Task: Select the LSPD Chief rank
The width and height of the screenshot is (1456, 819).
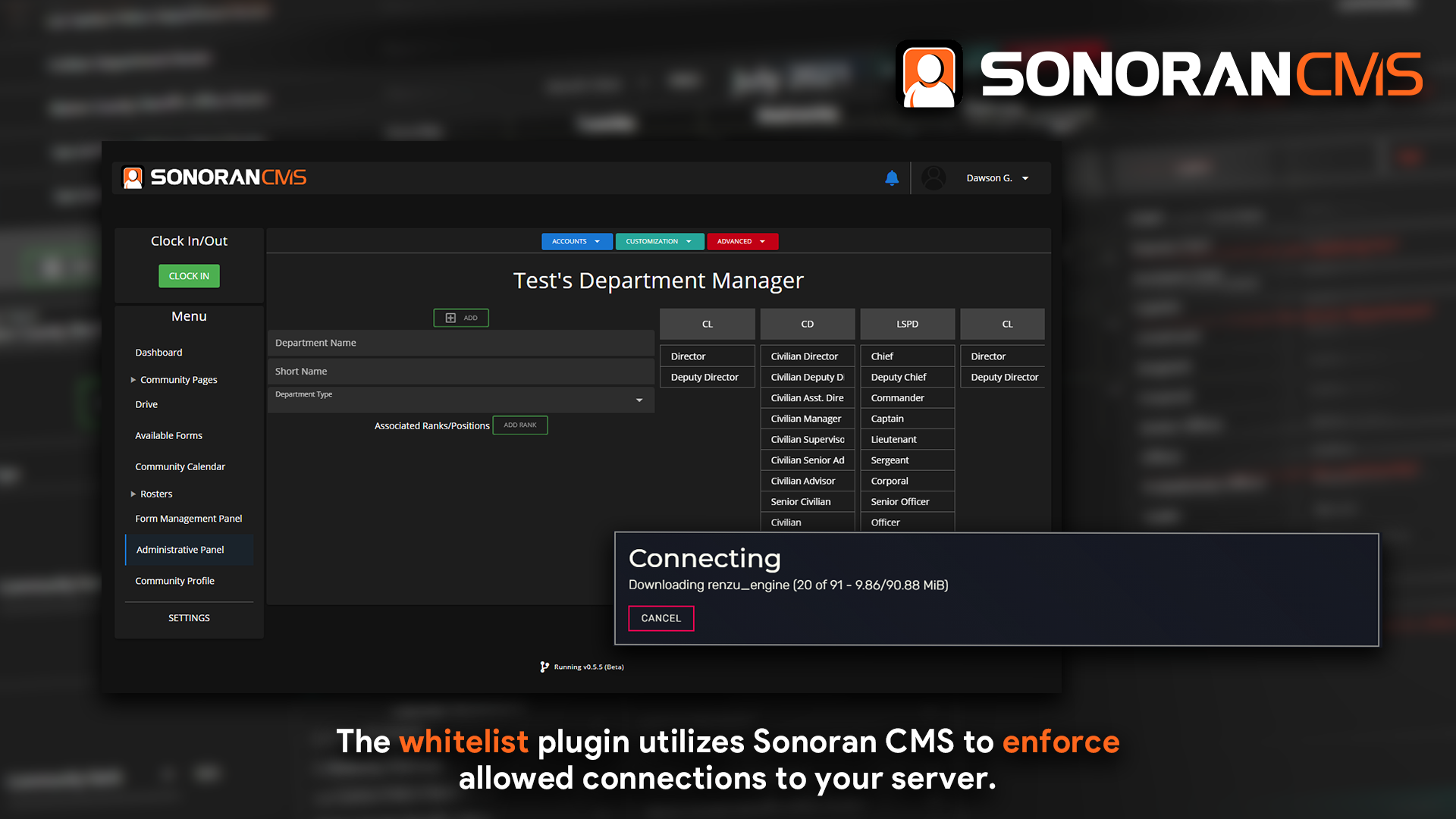Action: click(x=908, y=356)
